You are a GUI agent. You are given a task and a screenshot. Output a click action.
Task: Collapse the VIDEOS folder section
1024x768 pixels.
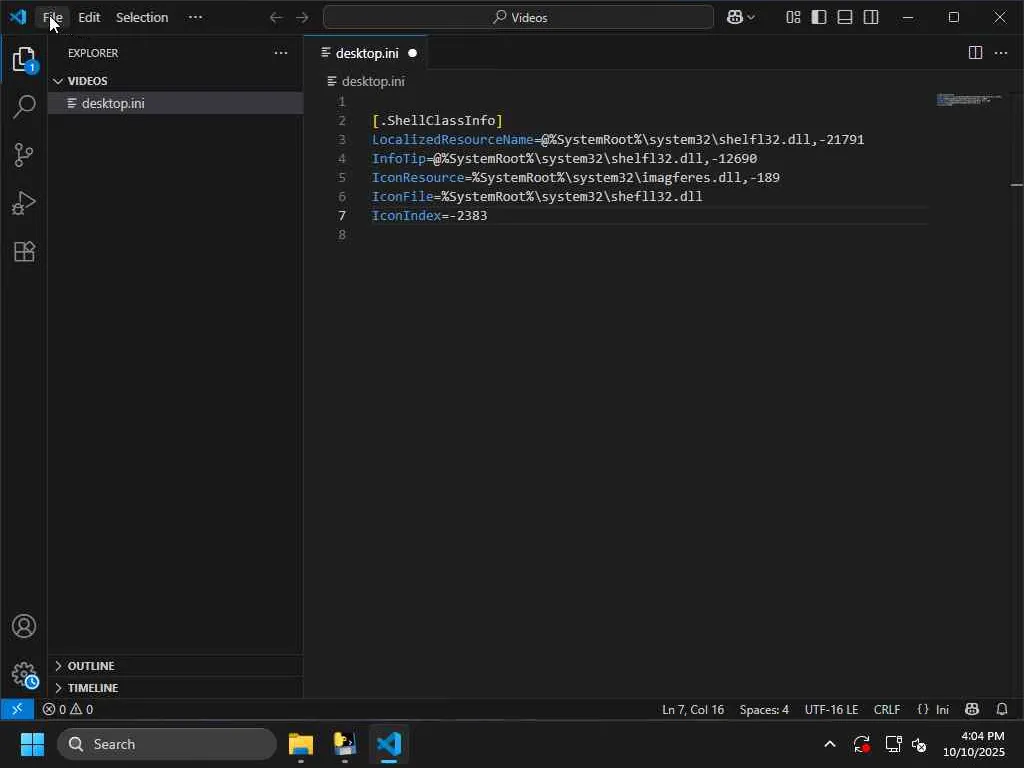pyautogui.click(x=87, y=81)
